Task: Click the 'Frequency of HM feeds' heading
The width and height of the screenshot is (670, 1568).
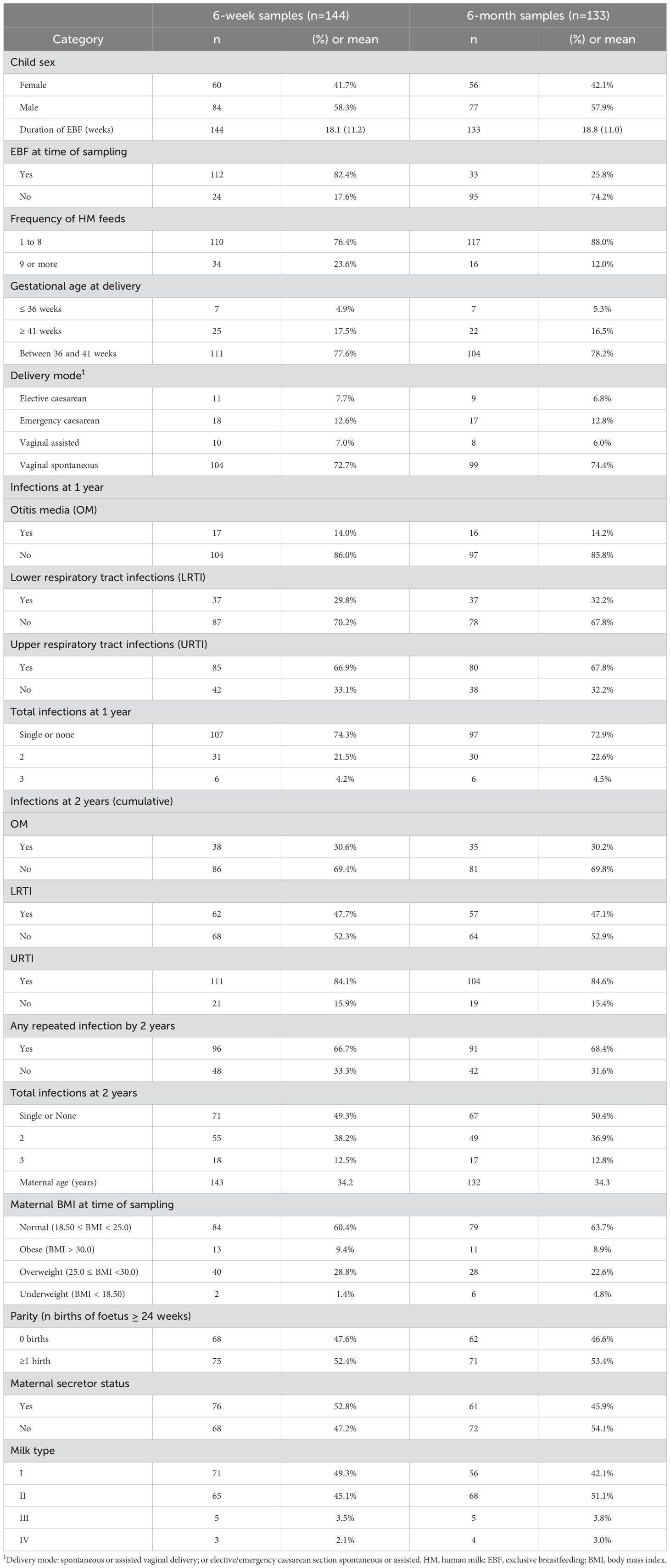Action: coord(67,219)
